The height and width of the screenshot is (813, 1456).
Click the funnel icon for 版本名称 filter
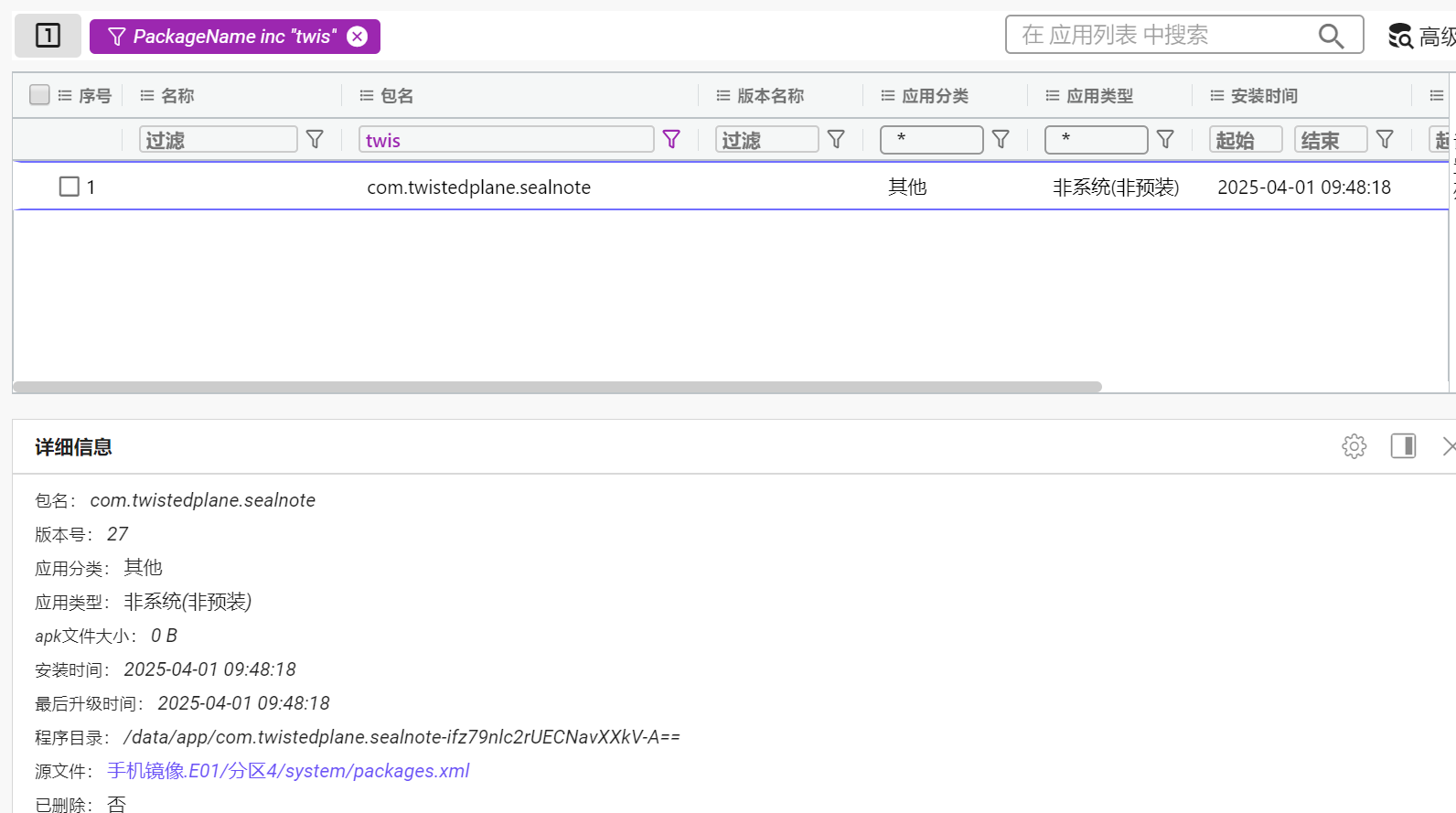pyautogui.click(x=836, y=139)
